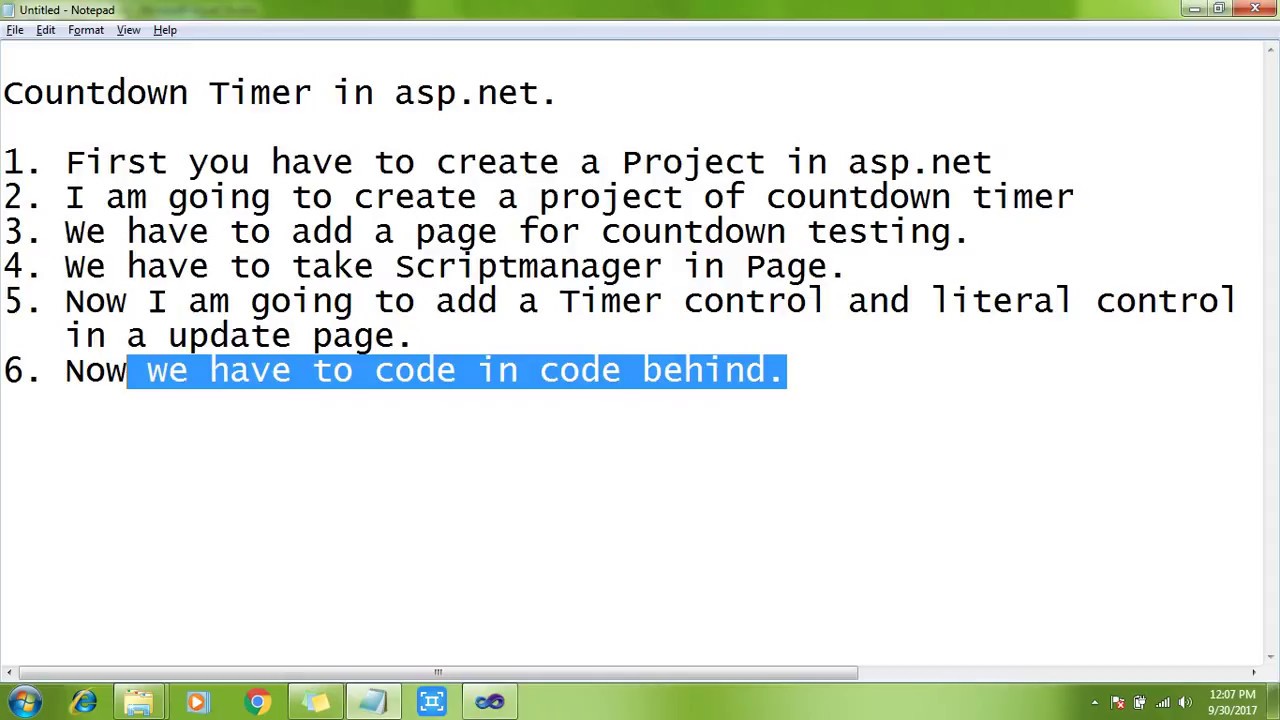Open the Help menu
The width and height of the screenshot is (1280, 720).
tap(165, 30)
